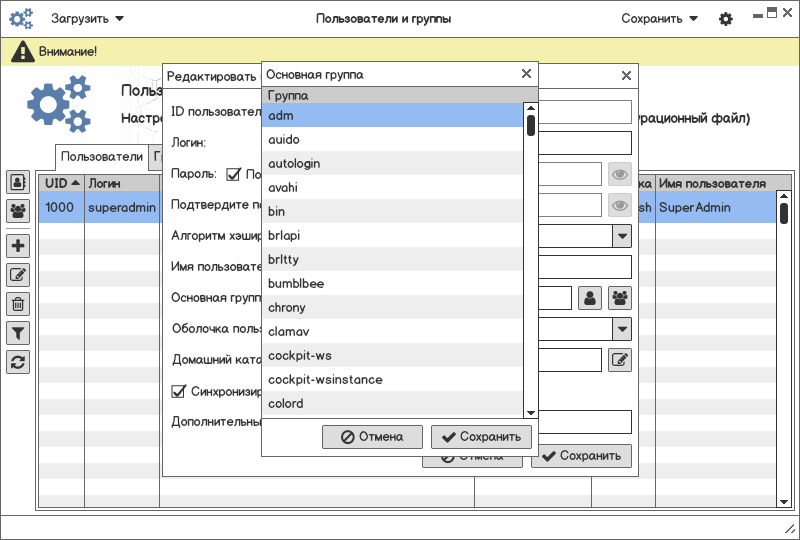Image resolution: width=800 pixels, height=540 pixels.
Task: Click the group list scrollbar thumb
Action: coord(531,125)
